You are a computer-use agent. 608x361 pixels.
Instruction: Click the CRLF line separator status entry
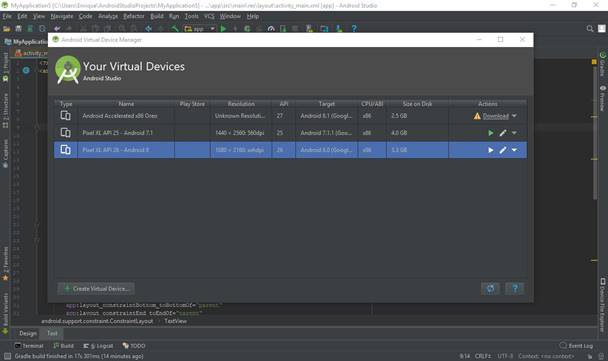483,356
